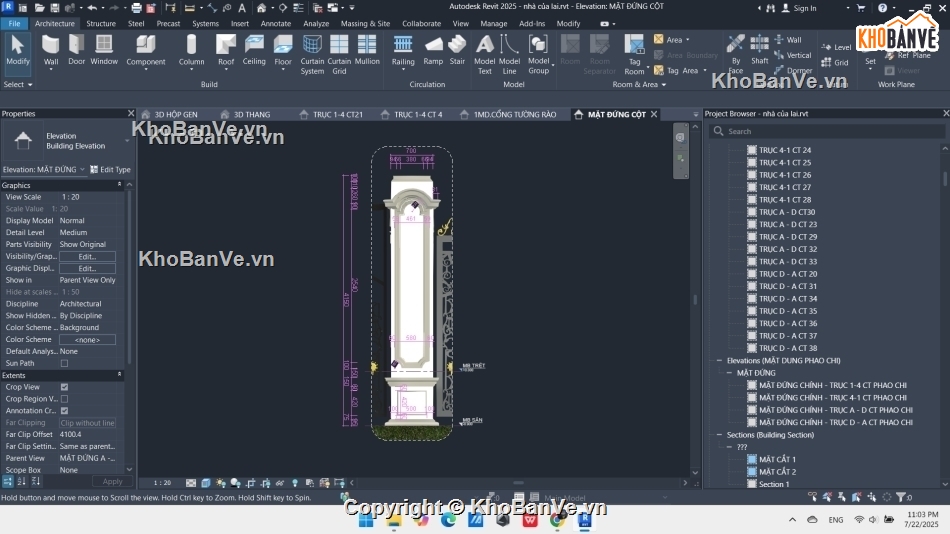Switch to TRỤC 1-4 CT21 view tab
Image resolution: width=950 pixels, height=534 pixels.
click(x=337, y=114)
